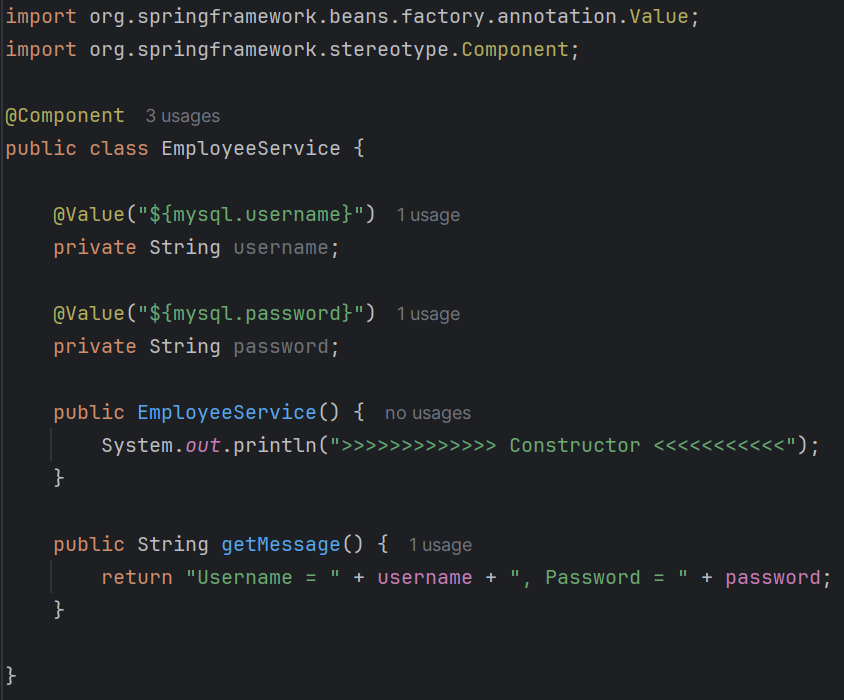This screenshot has height=700, width=844.
Task: Click the getMessage method name
Action: [x=280, y=544]
